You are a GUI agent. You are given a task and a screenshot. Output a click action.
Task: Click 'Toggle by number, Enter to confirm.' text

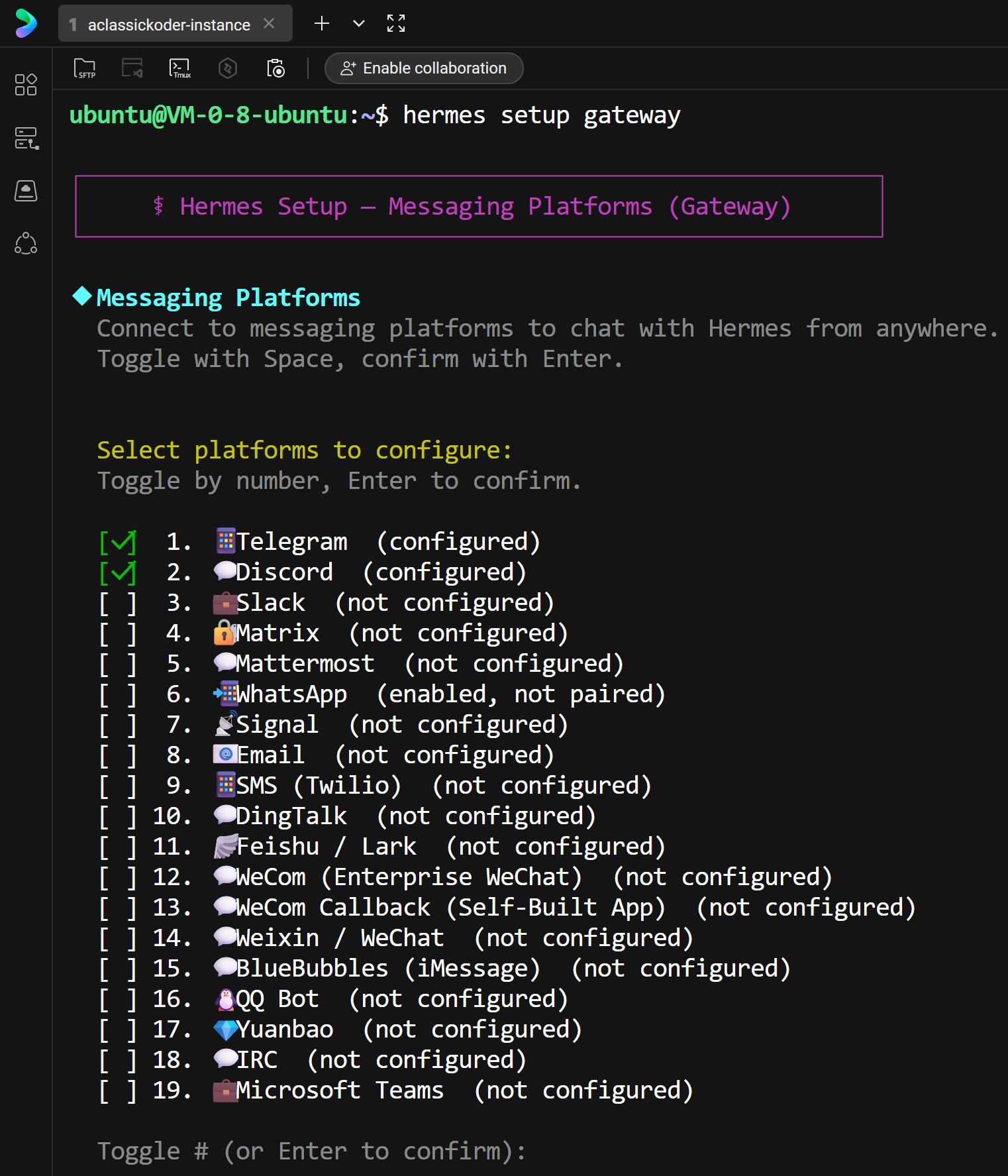click(x=339, y=481)
